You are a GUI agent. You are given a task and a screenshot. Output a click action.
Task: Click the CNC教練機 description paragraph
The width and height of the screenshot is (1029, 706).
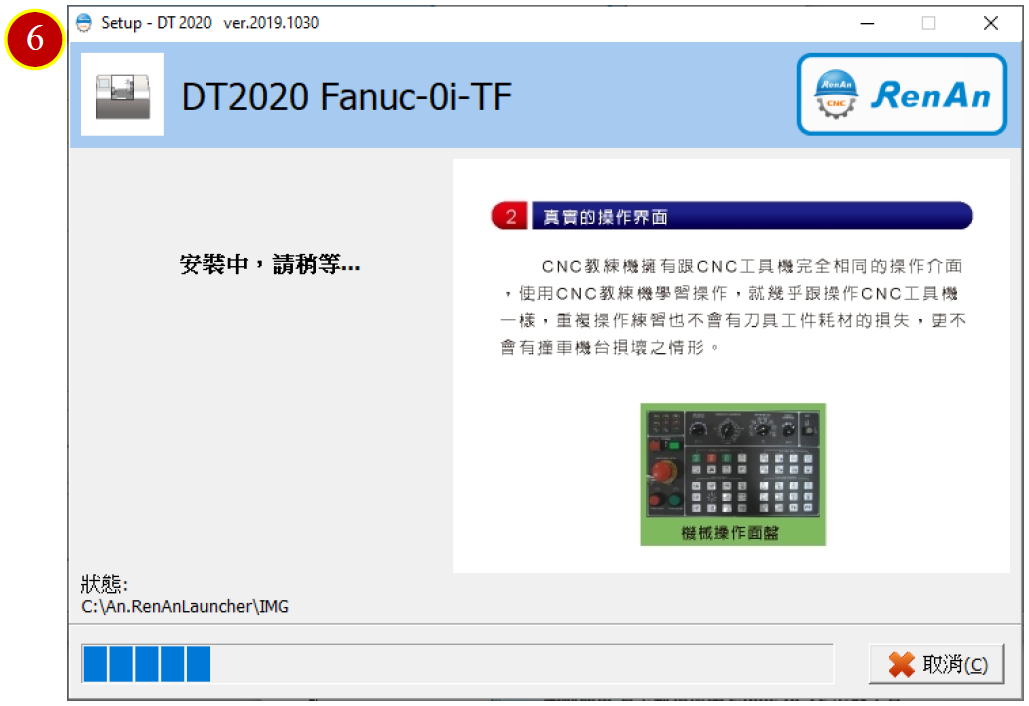point(732,306)
